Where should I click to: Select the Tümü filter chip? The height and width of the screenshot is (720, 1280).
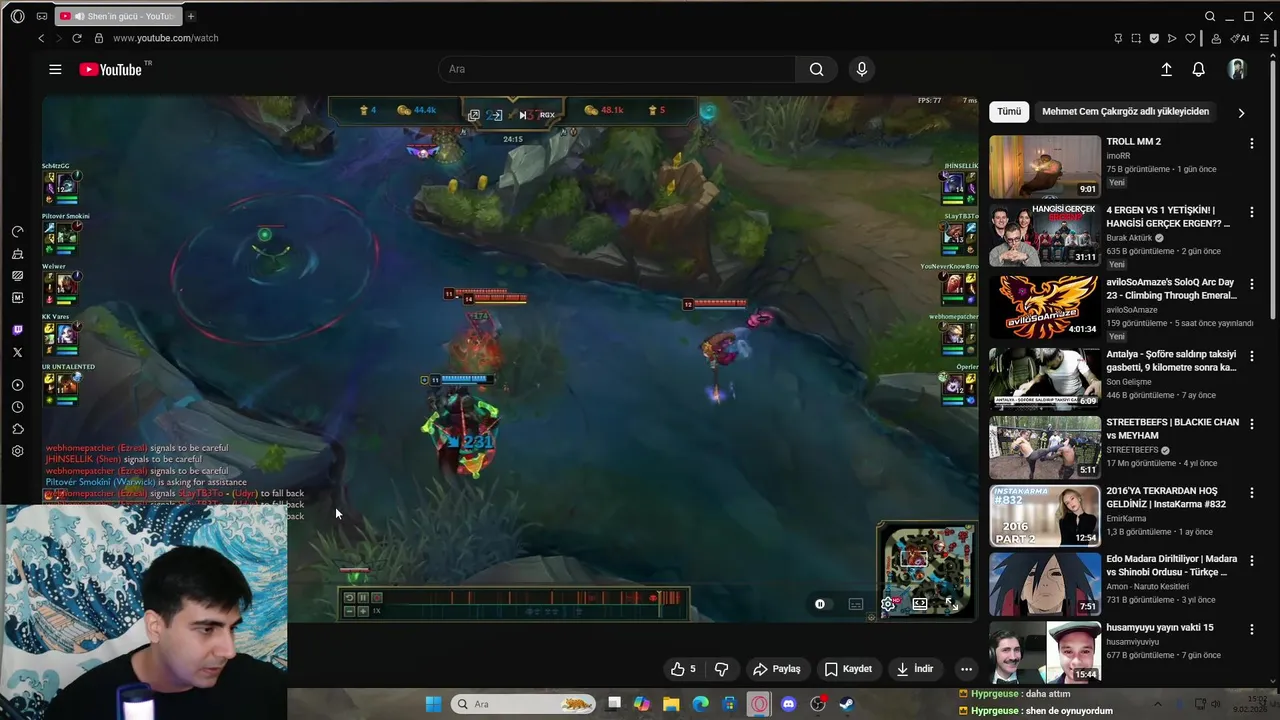(x=1009, y=112)
